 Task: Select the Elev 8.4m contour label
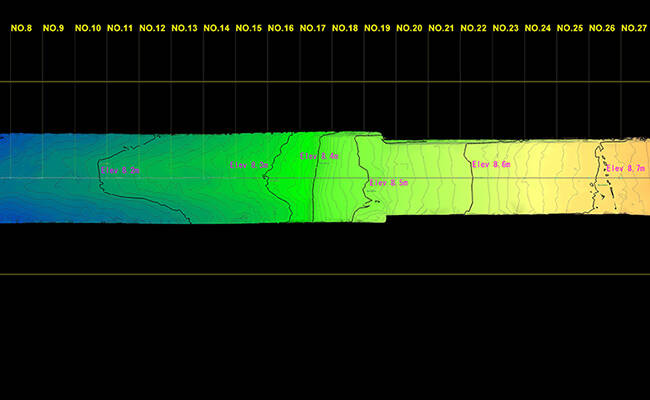tap(319, 157)
